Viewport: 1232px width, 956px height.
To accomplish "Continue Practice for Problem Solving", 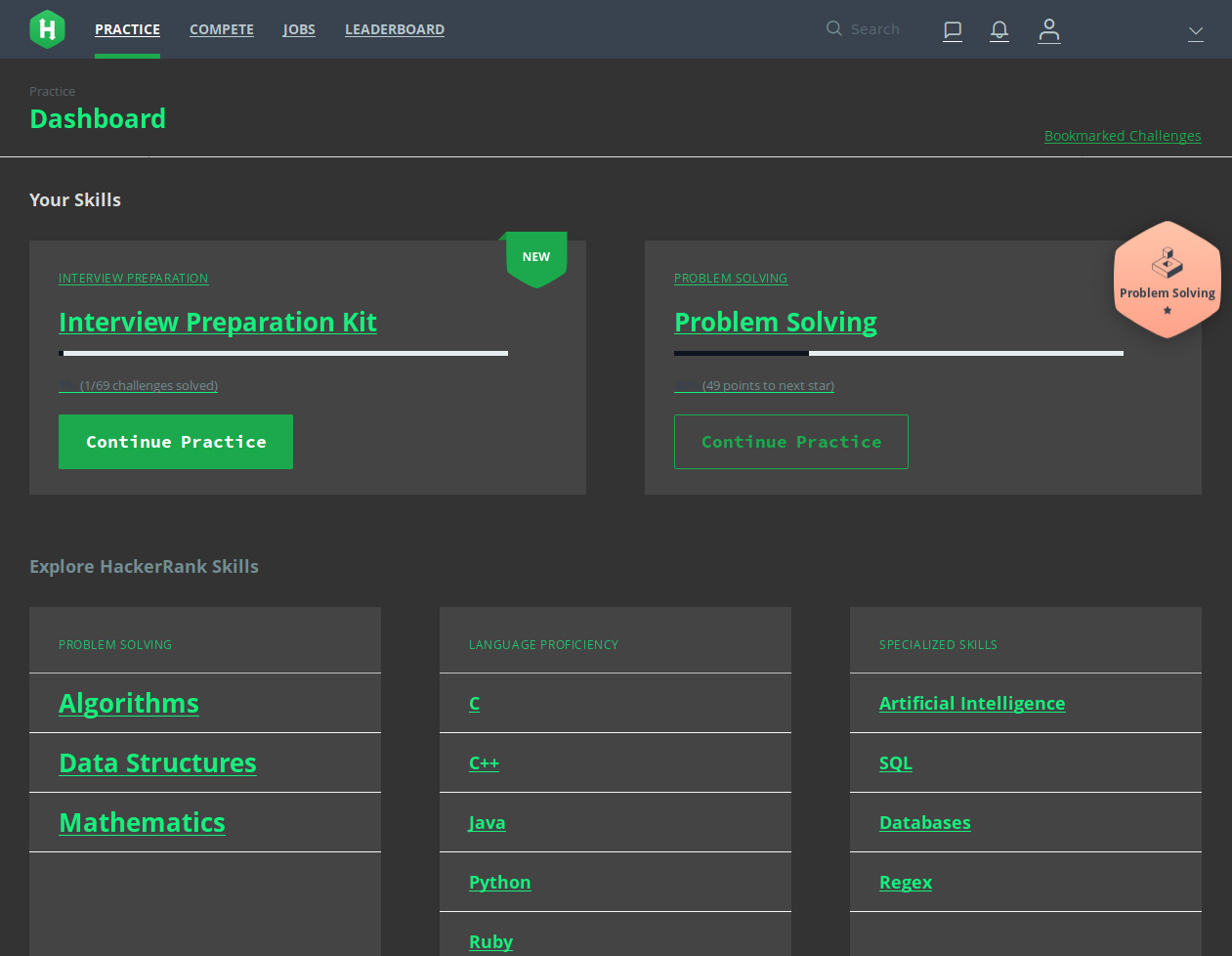I will tap(791, 442).
